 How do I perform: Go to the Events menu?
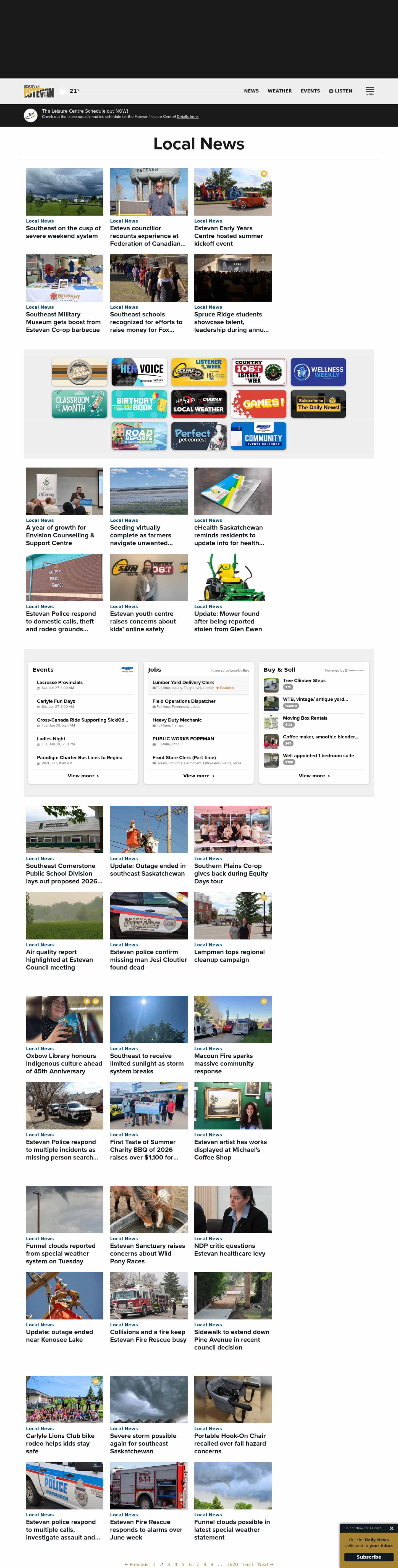pos(310,91)
